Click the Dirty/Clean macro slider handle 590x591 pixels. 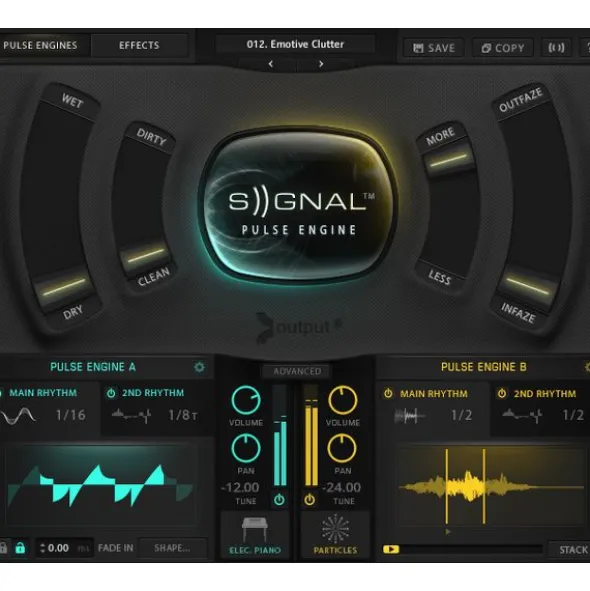tap(145, 255)
